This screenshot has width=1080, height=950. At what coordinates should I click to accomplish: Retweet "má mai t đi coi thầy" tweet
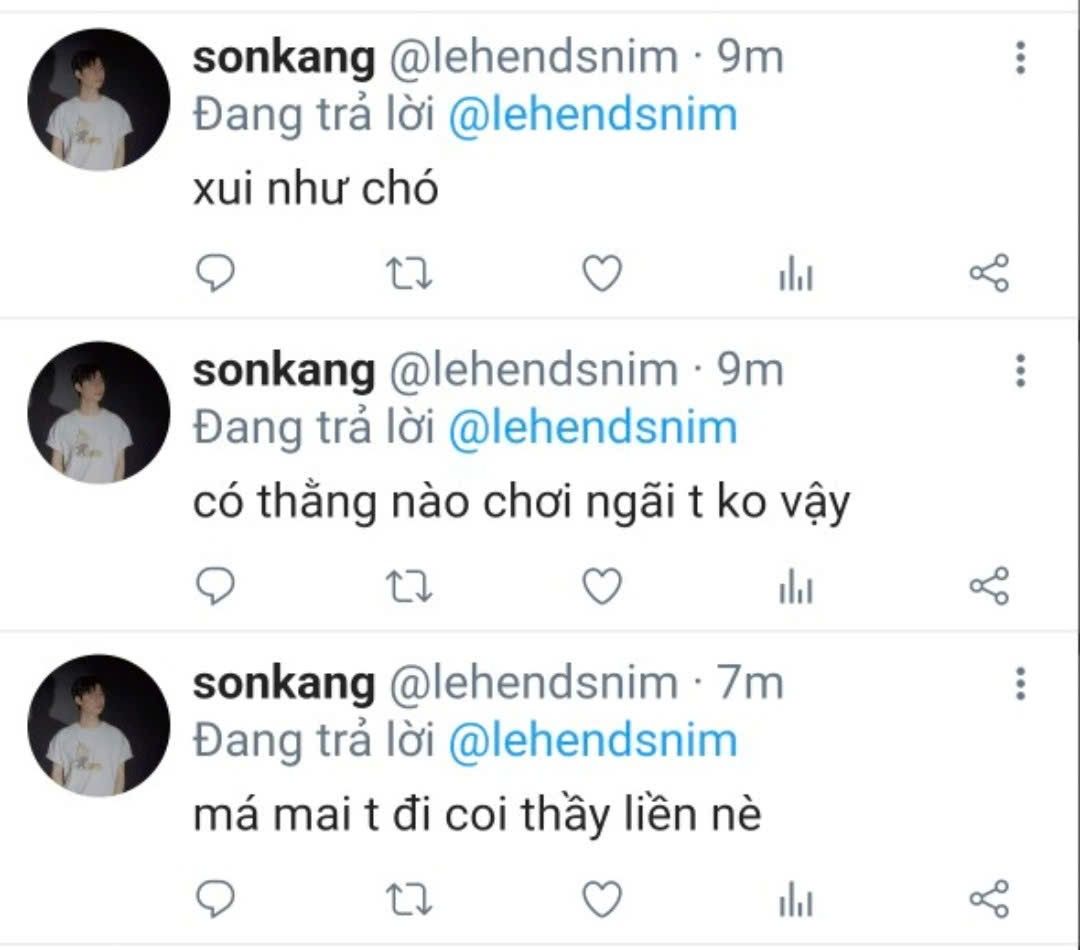pyautogui.click(x=408, y=899)
